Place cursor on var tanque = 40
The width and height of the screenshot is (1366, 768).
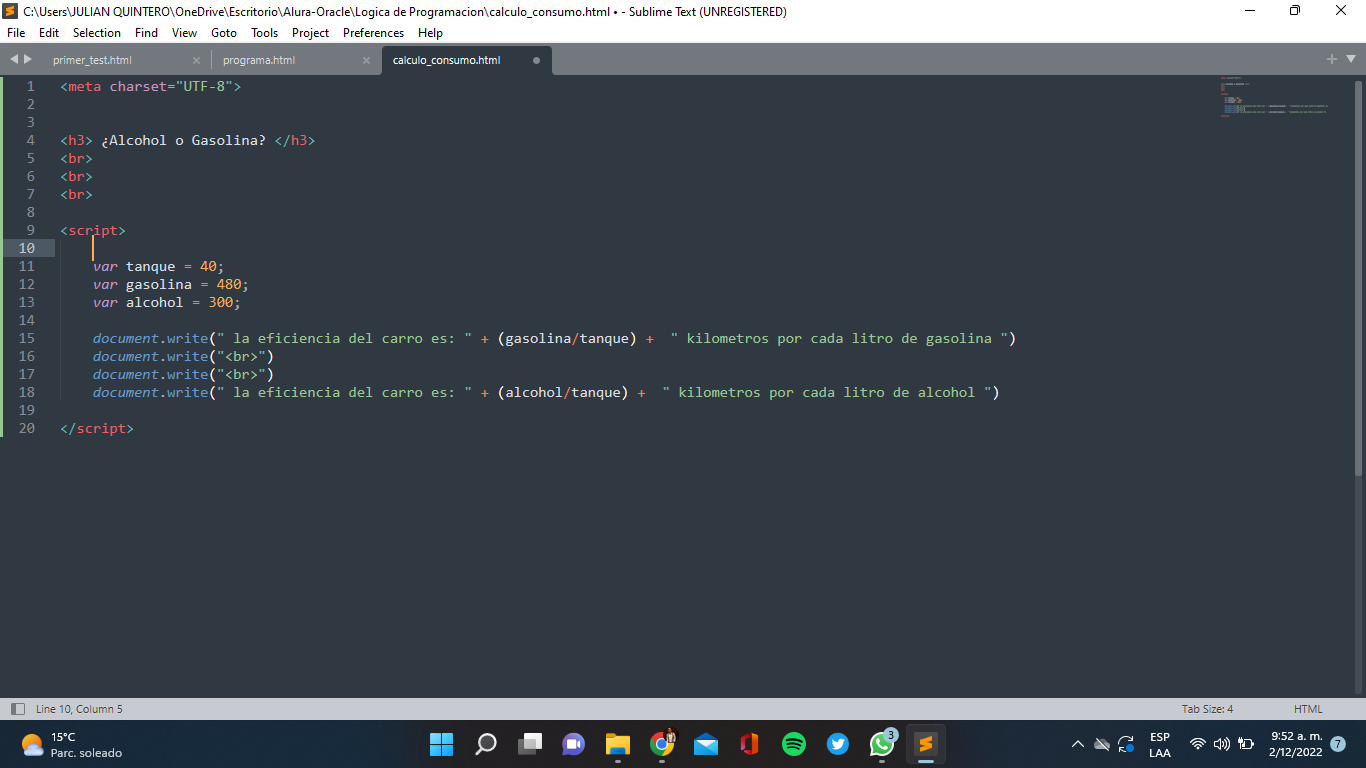(x=159, y=266)
